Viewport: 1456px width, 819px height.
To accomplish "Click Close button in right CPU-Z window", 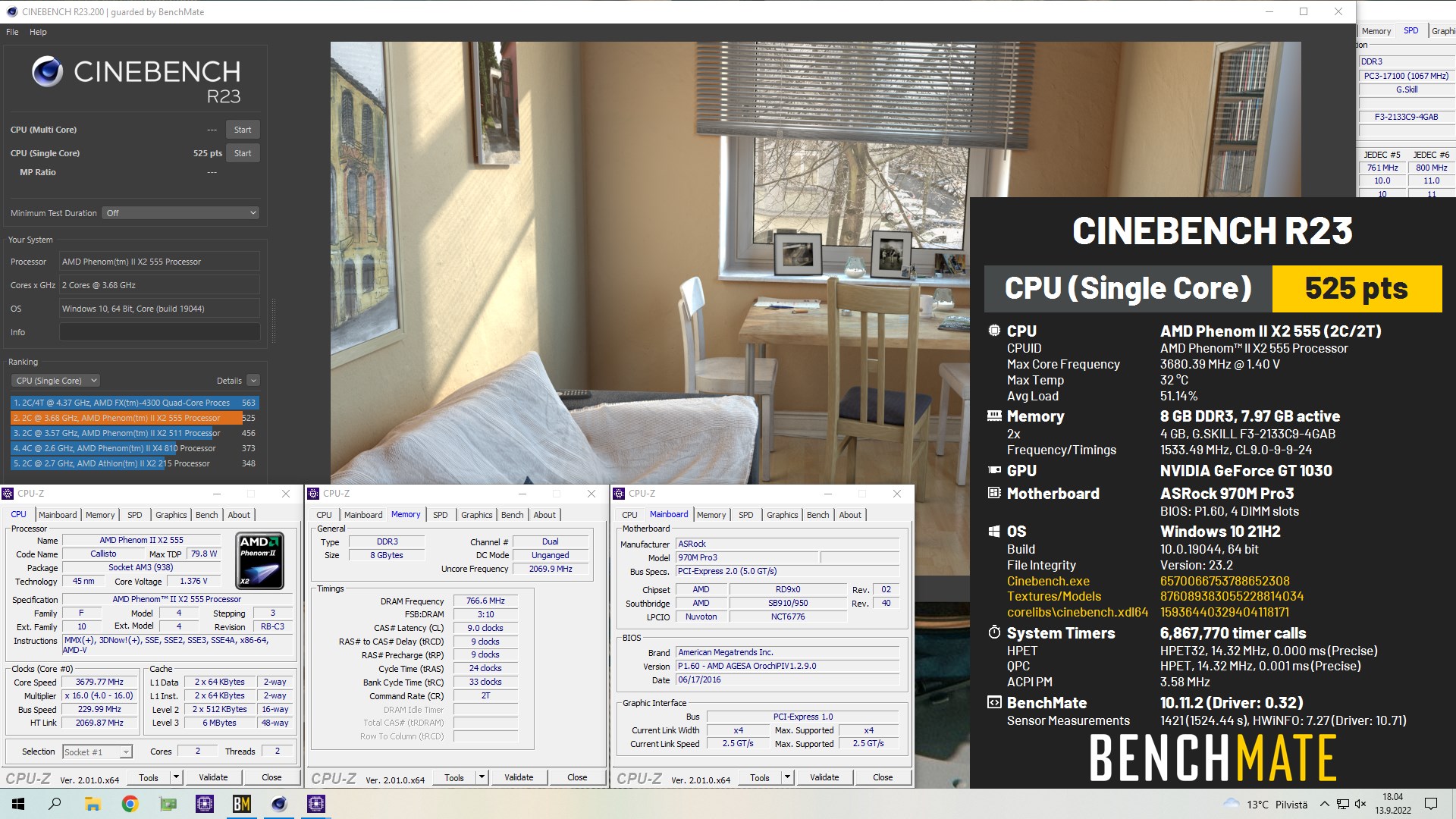I will (x=883, y=777).
